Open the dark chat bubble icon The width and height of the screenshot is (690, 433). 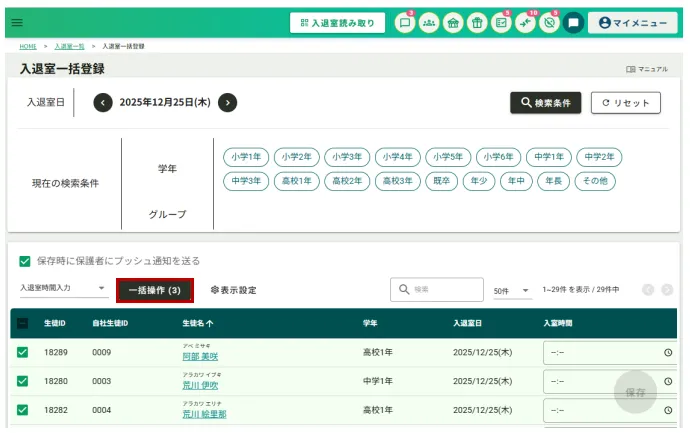573,22
